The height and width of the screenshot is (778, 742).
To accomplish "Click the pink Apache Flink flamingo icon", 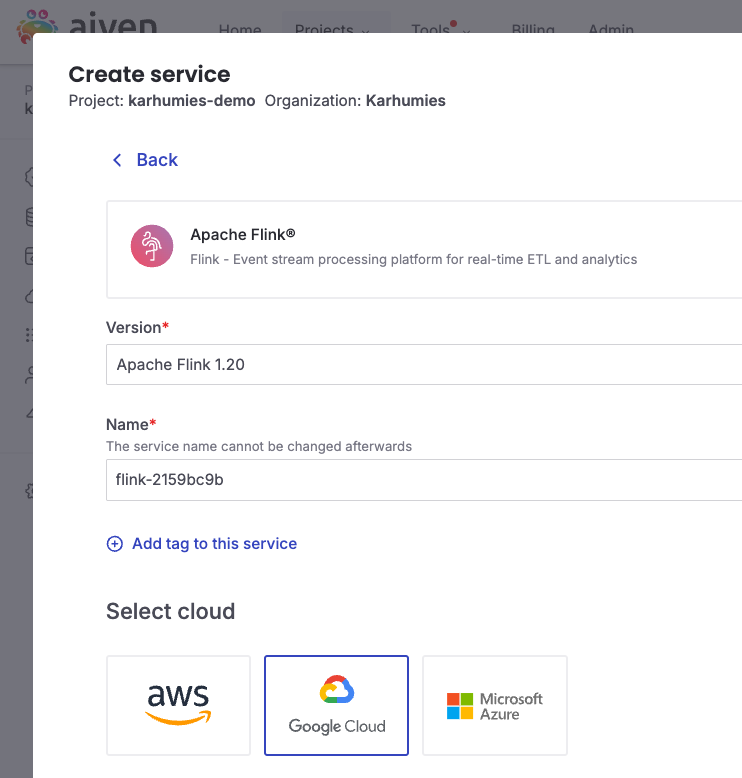I will (x=152, y=246).
